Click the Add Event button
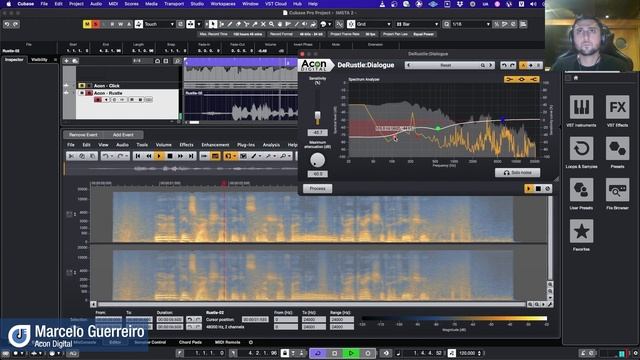This screenshot has width=640, height=360. point(123,135)
